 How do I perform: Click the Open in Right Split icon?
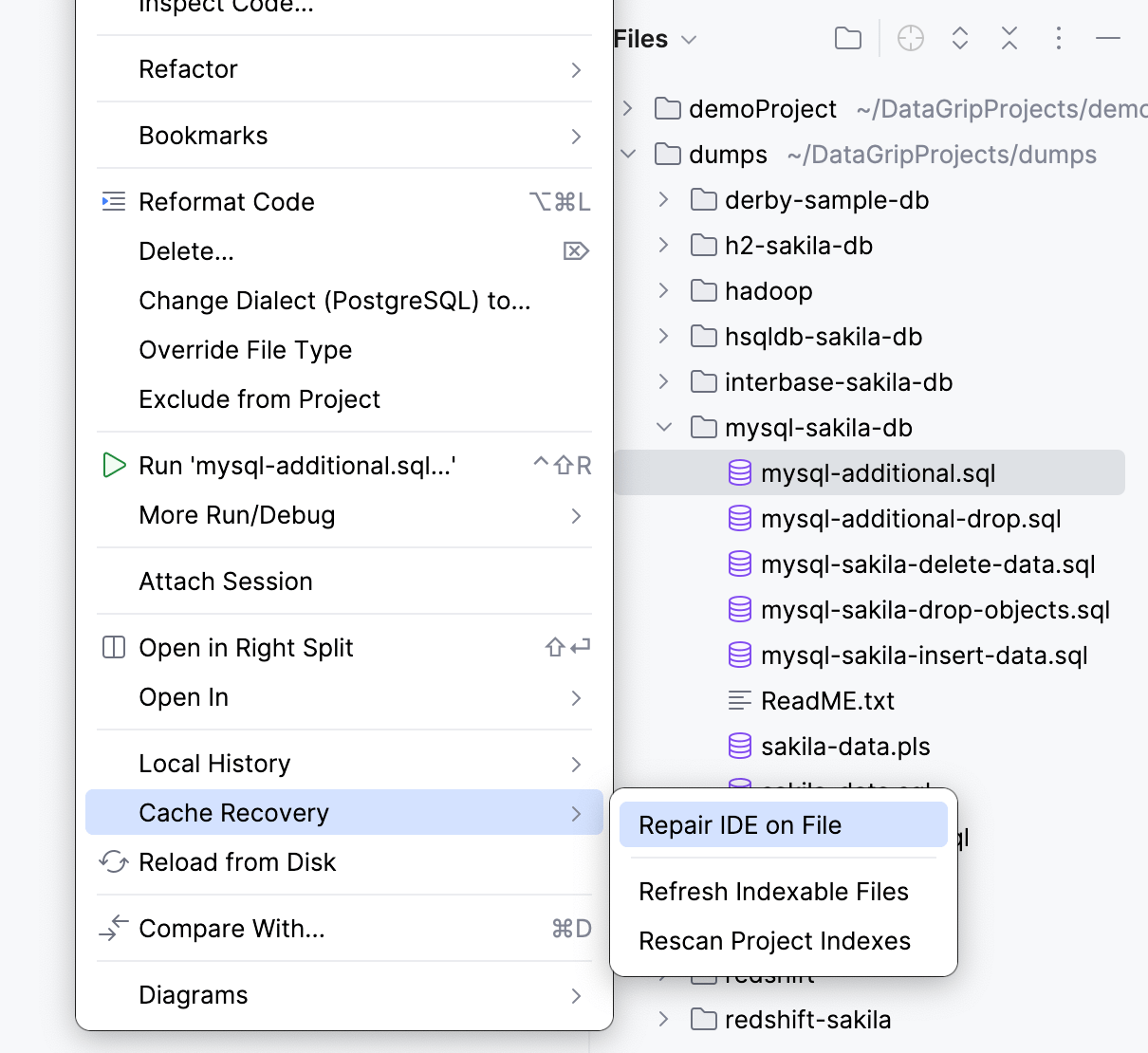(113, 647)
